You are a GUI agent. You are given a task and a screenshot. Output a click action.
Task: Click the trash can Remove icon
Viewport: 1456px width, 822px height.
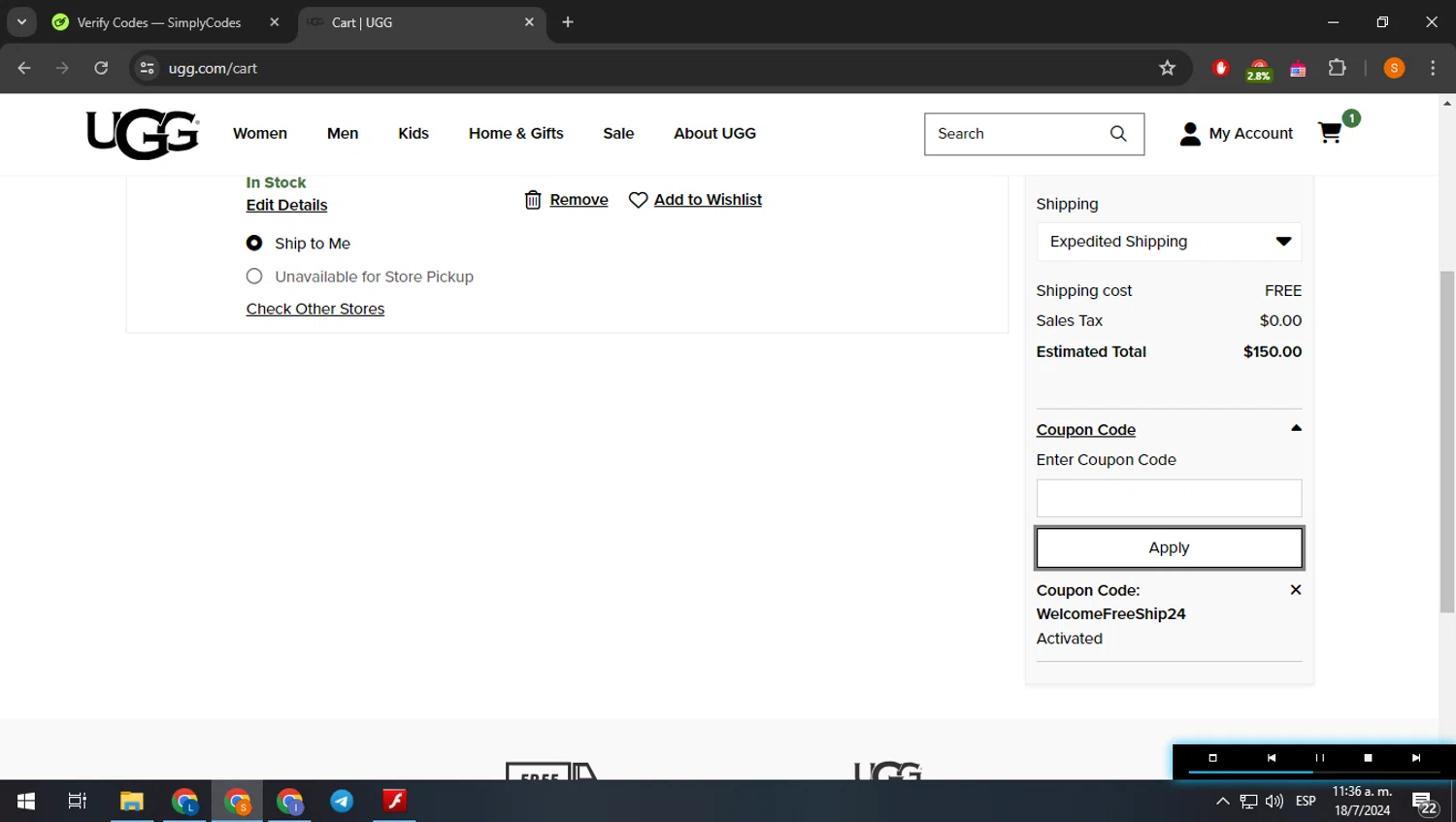tap(533, 200)
